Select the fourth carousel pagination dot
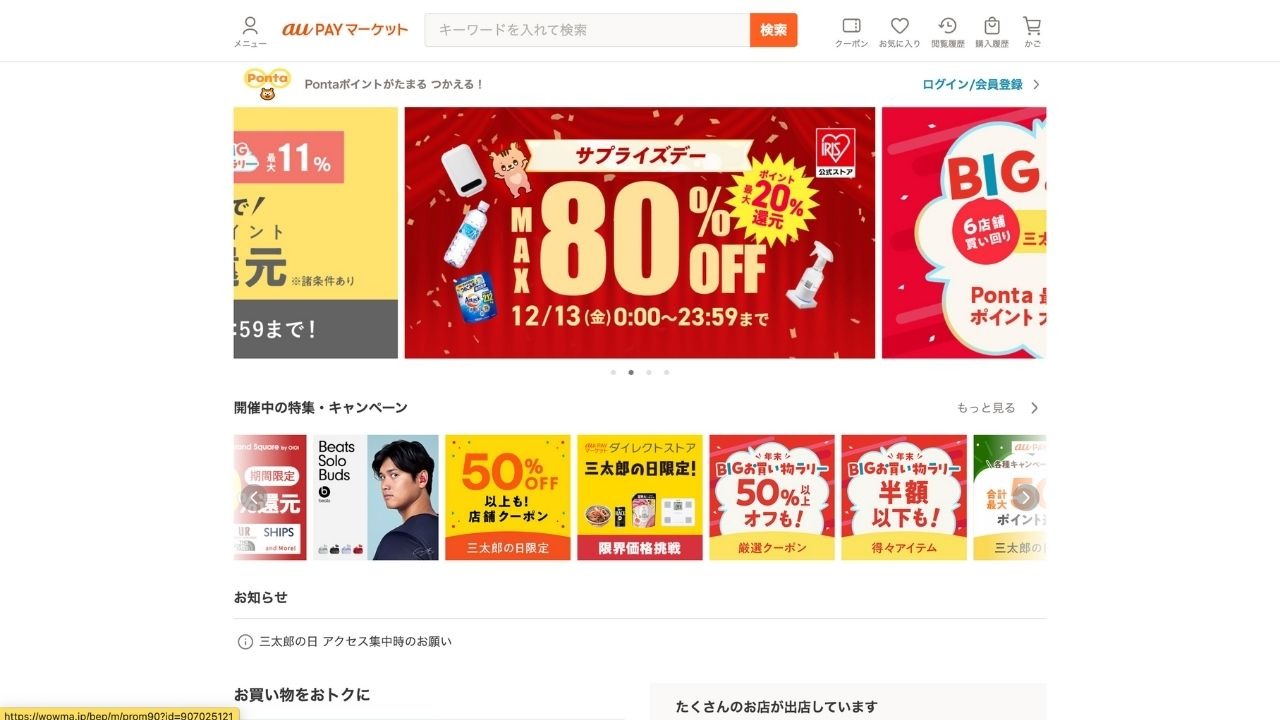The image size is (1280, 720). pos(667,372)
